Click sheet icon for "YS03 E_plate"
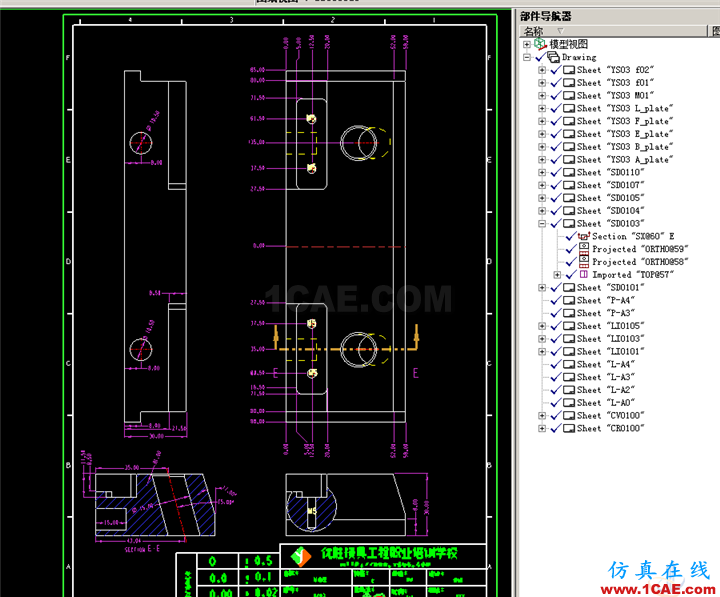Viewport: 720px width, 597px height. pyautogui.click(x=569, y=134)
